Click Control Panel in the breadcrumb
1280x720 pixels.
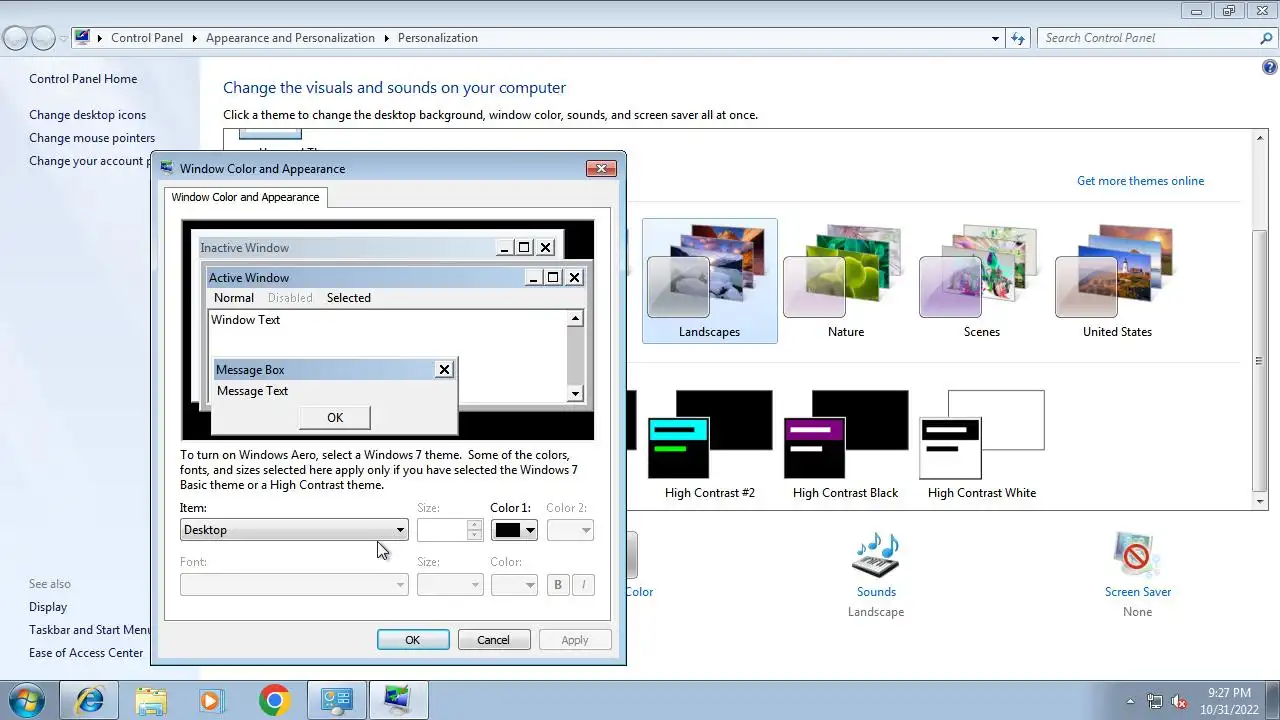pos(147,38)
